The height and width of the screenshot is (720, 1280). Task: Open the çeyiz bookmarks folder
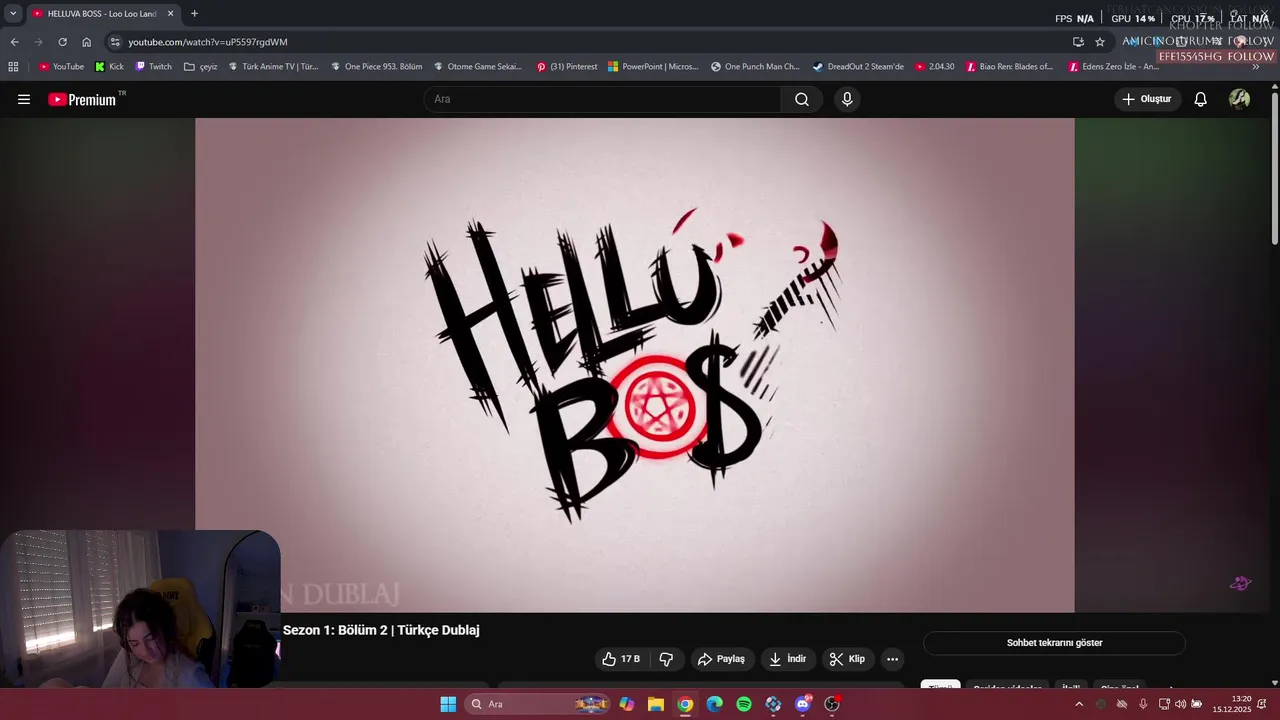pyautogui.click(x=200, y=67)
